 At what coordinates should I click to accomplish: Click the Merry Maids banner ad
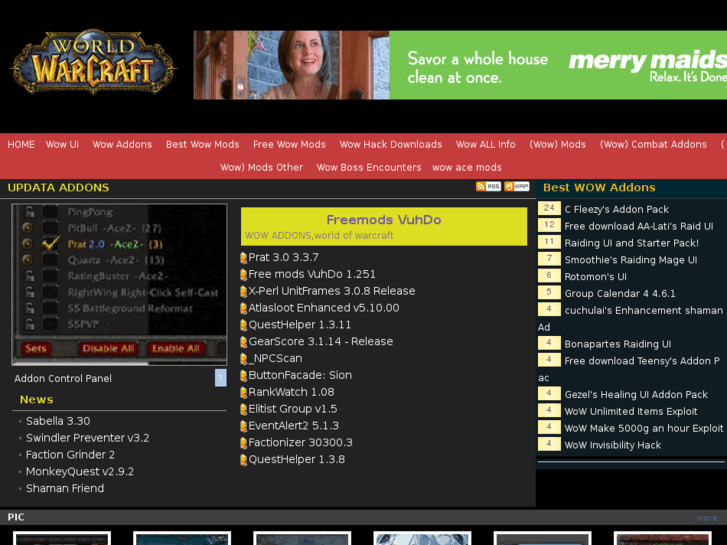click(x=460, y=65)
